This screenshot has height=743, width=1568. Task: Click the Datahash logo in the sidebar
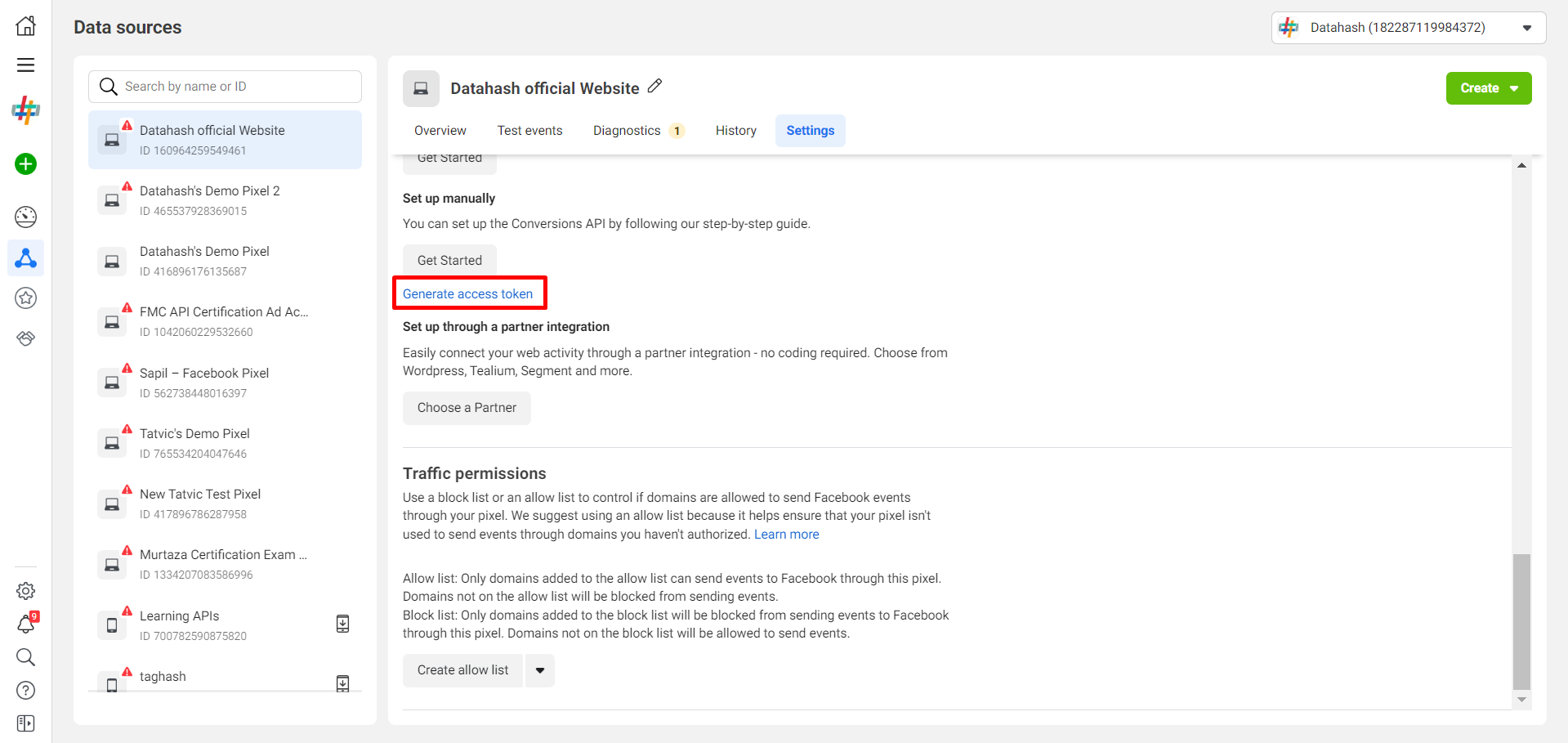(x=26, y=110)
